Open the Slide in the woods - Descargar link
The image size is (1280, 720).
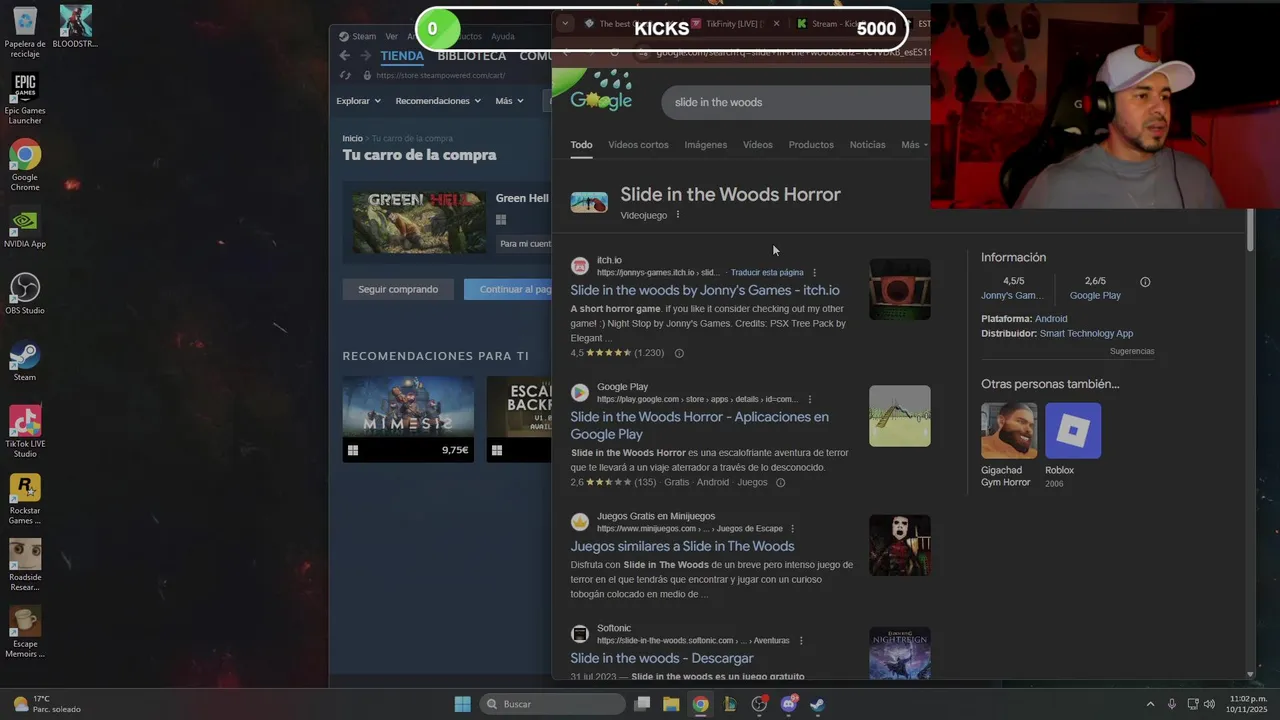662,658
